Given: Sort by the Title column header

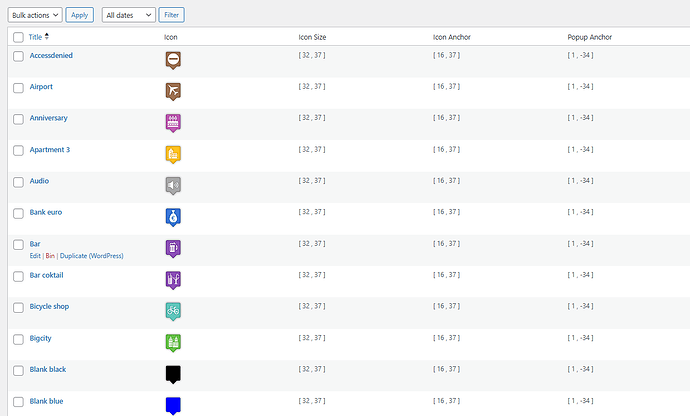Looking at the screenshot, I should tap(37, 37).
